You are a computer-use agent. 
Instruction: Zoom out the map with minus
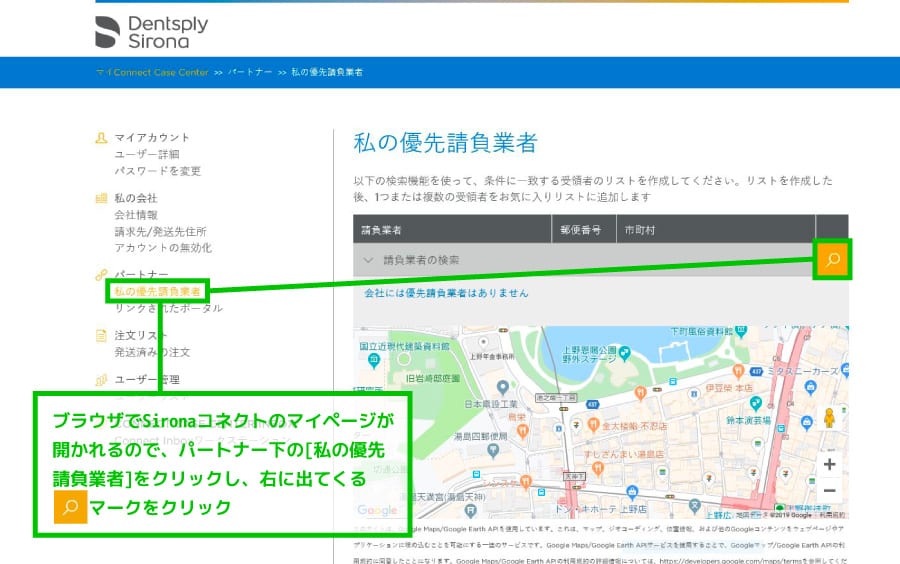coord(829,491)
